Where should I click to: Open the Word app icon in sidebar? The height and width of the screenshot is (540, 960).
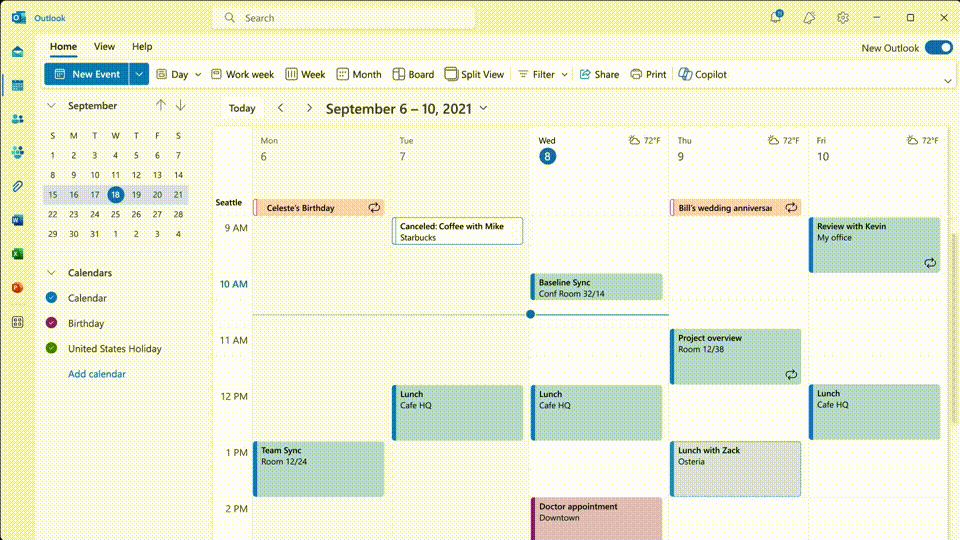click(18, 220)
